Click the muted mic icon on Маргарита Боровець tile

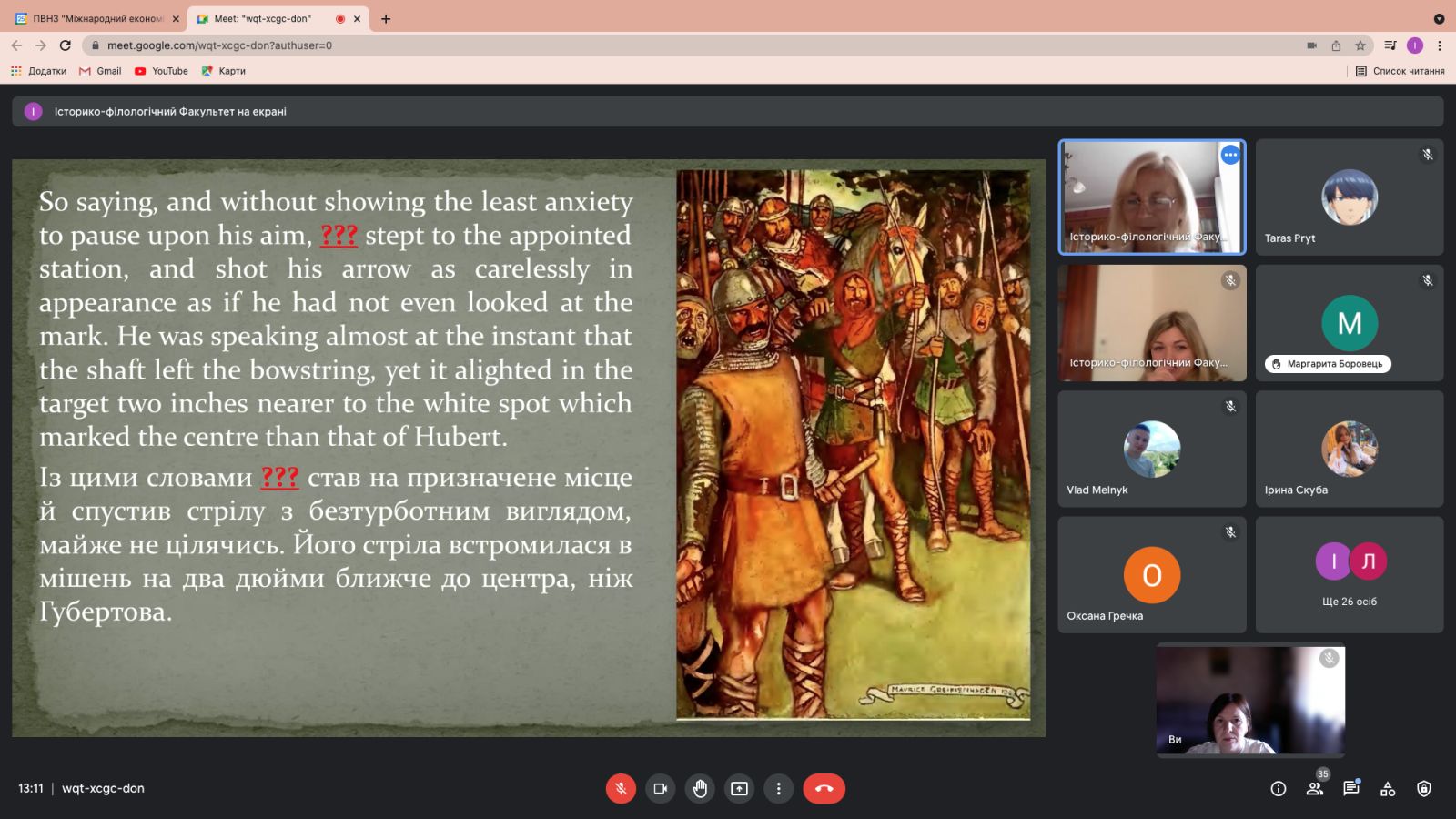[1428, 280]
